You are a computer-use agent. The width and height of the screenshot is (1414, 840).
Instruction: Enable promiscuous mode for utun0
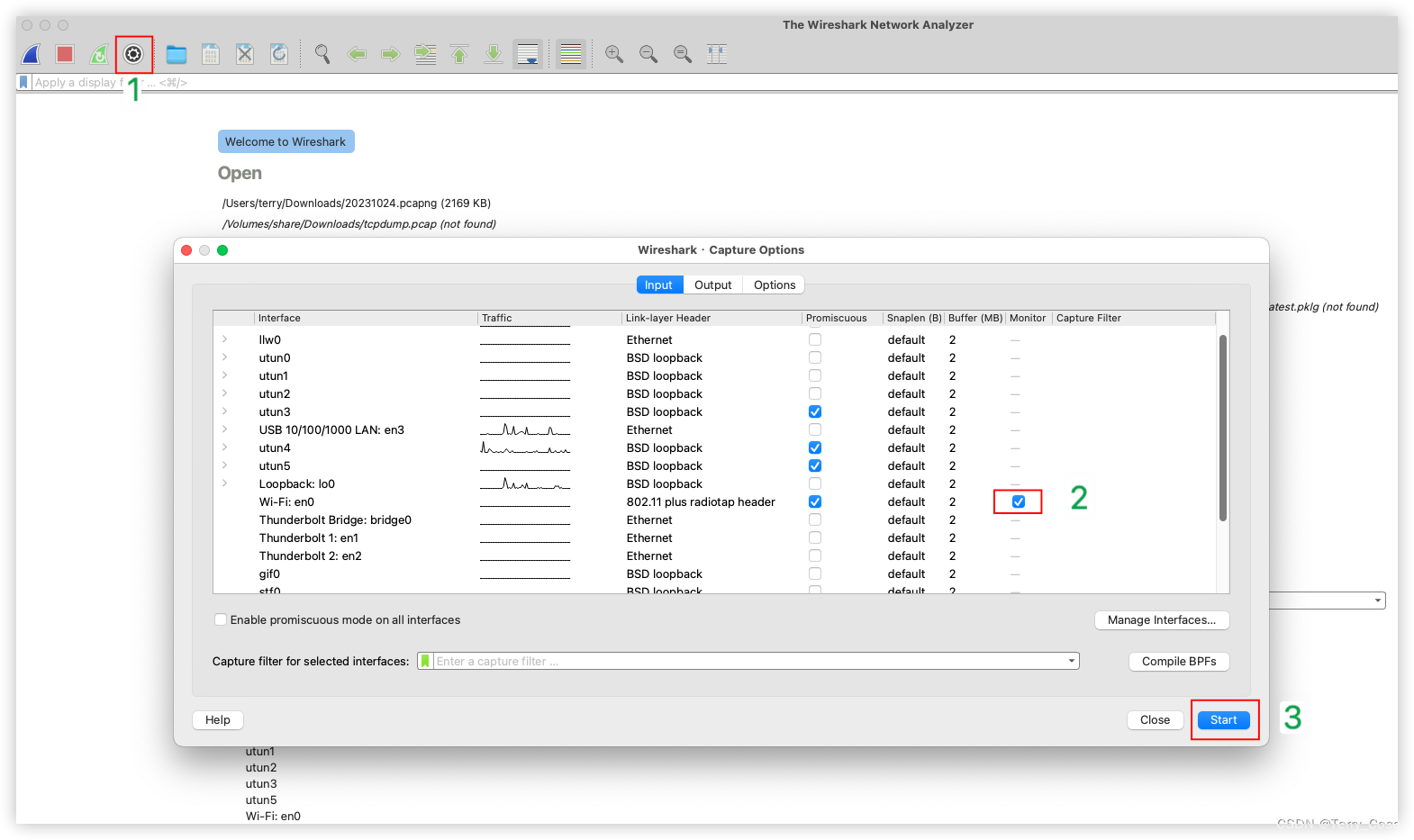(815, 357)
